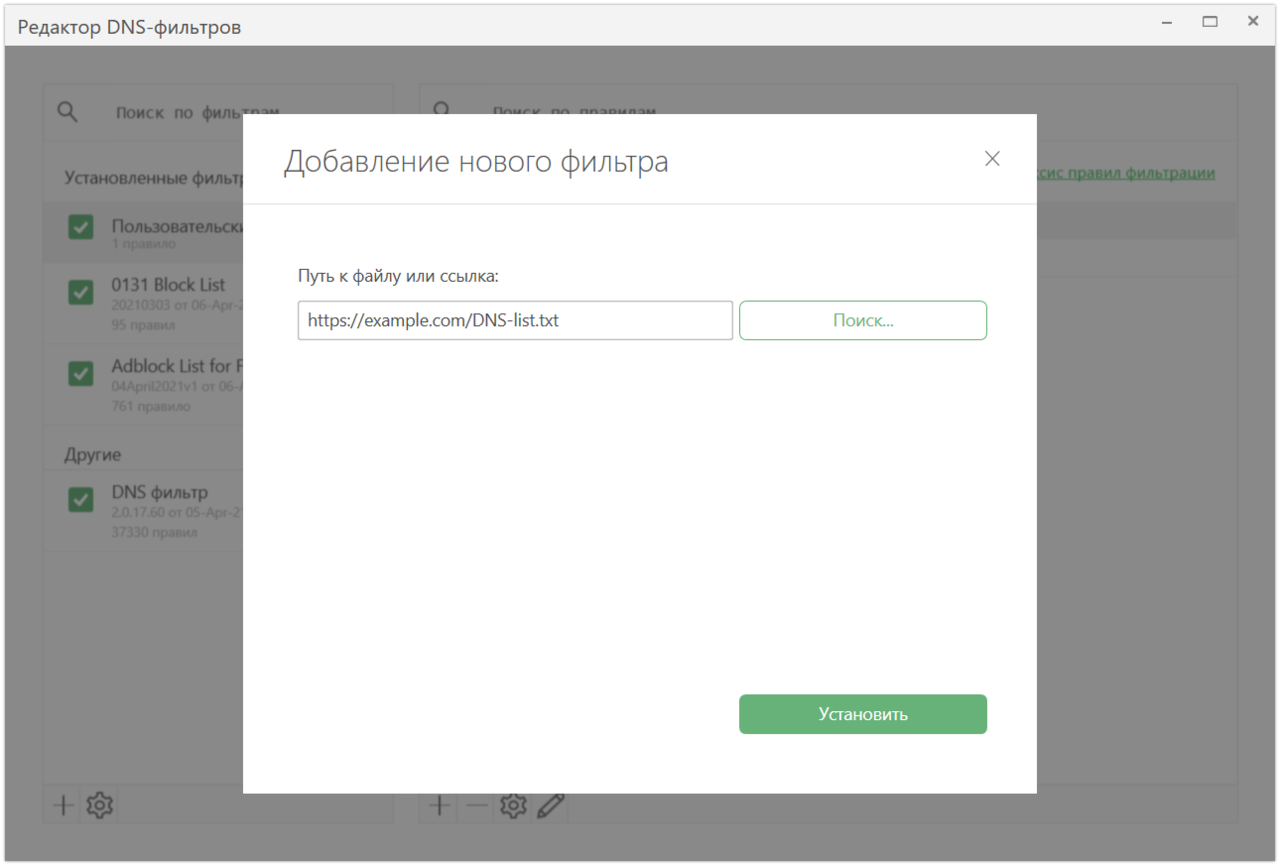Select the DNS фильтр row text

(160, 492)
